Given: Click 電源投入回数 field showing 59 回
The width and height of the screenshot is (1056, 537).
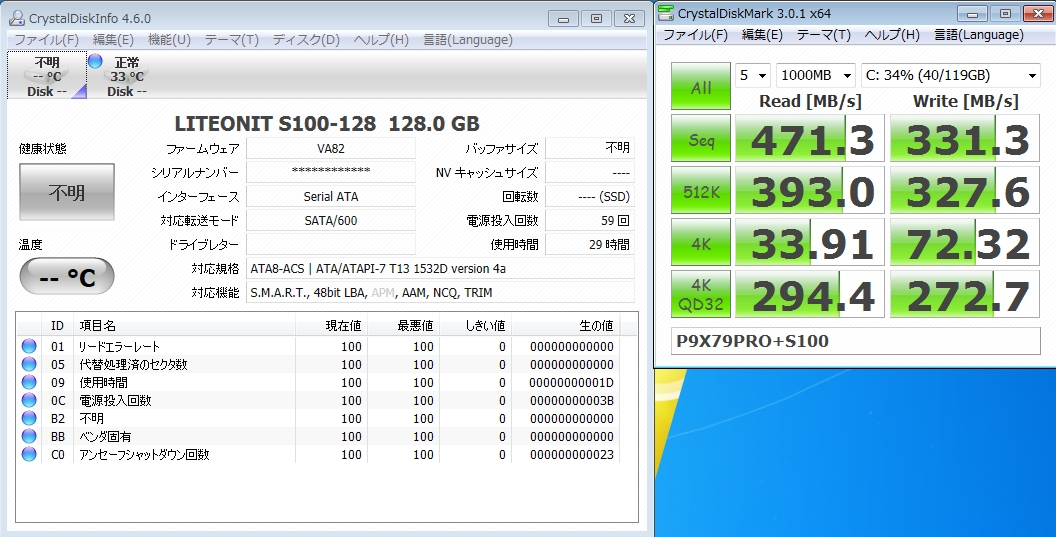Looking at the screenshot, I should click(x=590, y=220).
